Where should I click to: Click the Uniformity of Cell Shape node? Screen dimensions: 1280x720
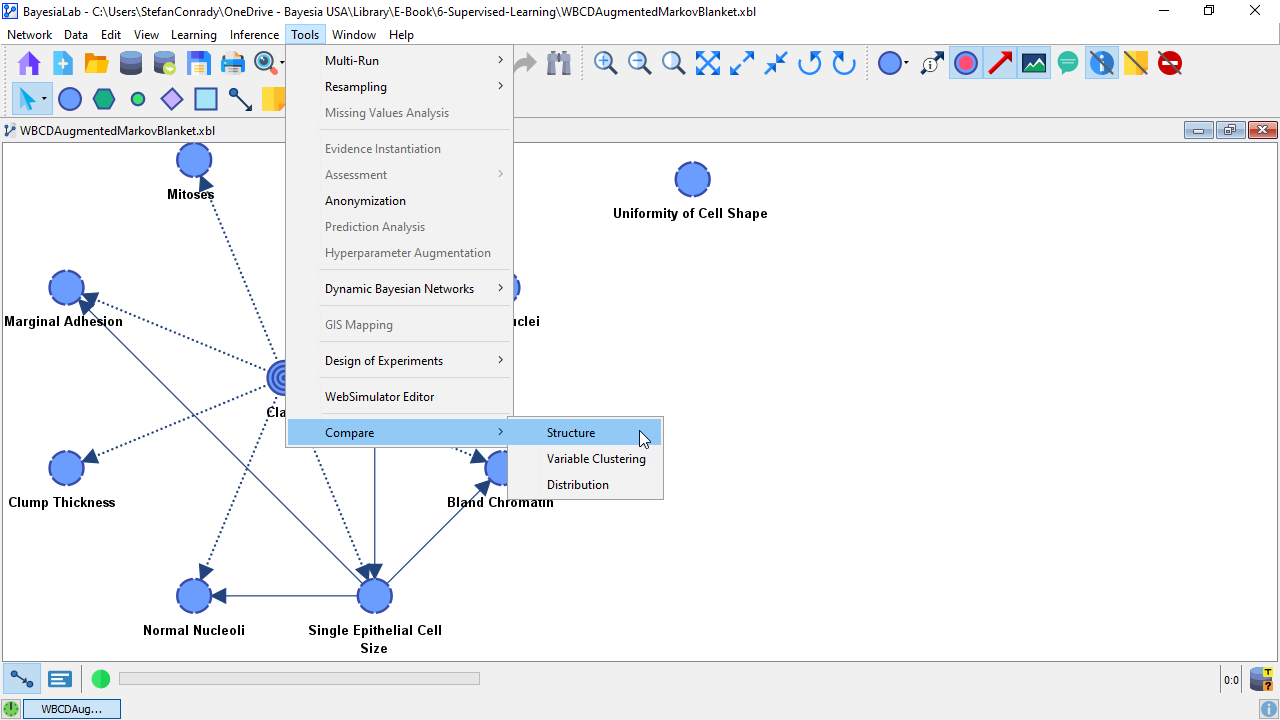[x=692, y=180]
